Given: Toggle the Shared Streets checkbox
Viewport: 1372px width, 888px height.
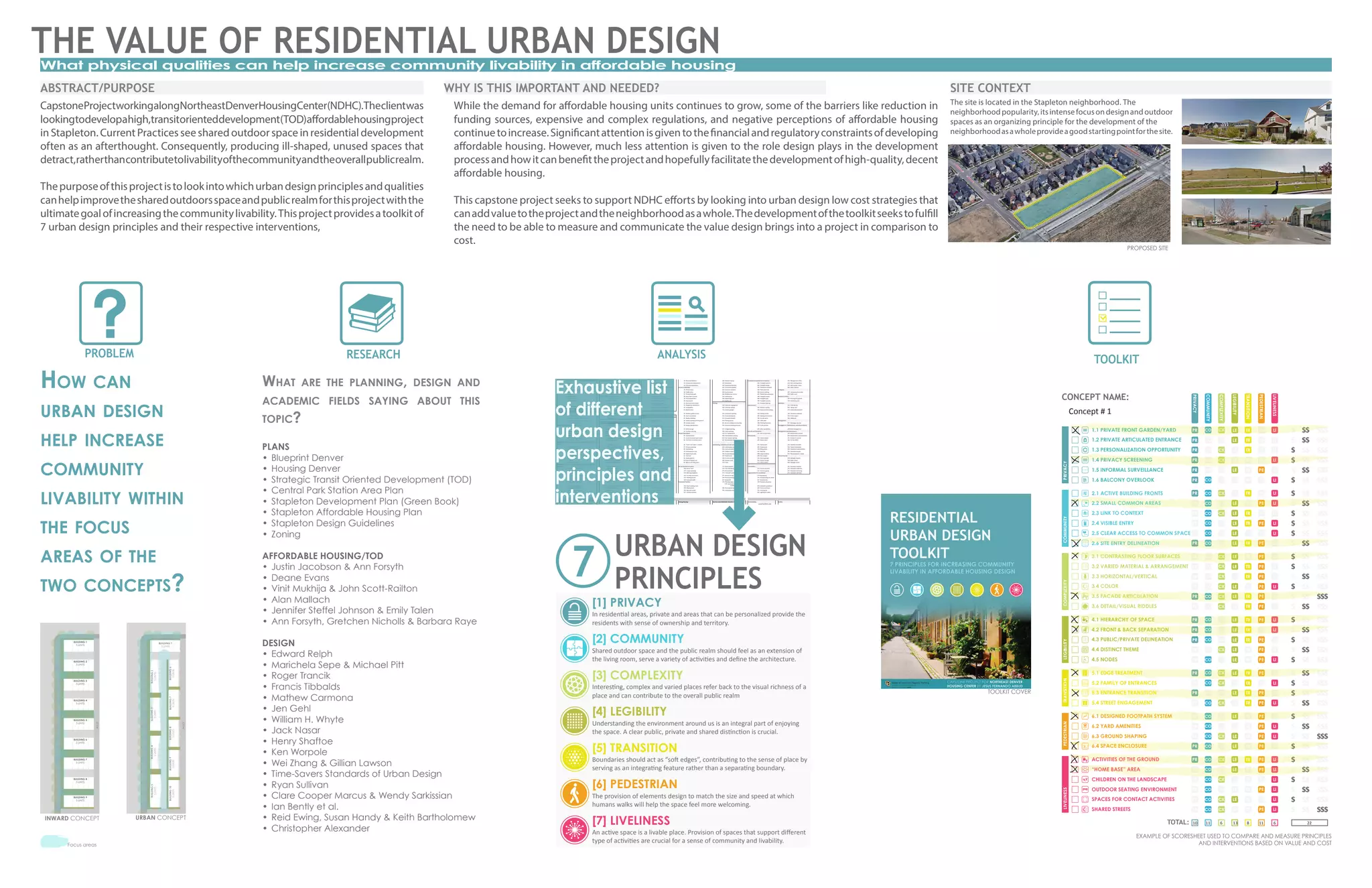Looking at the screenshot, I should click(x=1075, y=810).
